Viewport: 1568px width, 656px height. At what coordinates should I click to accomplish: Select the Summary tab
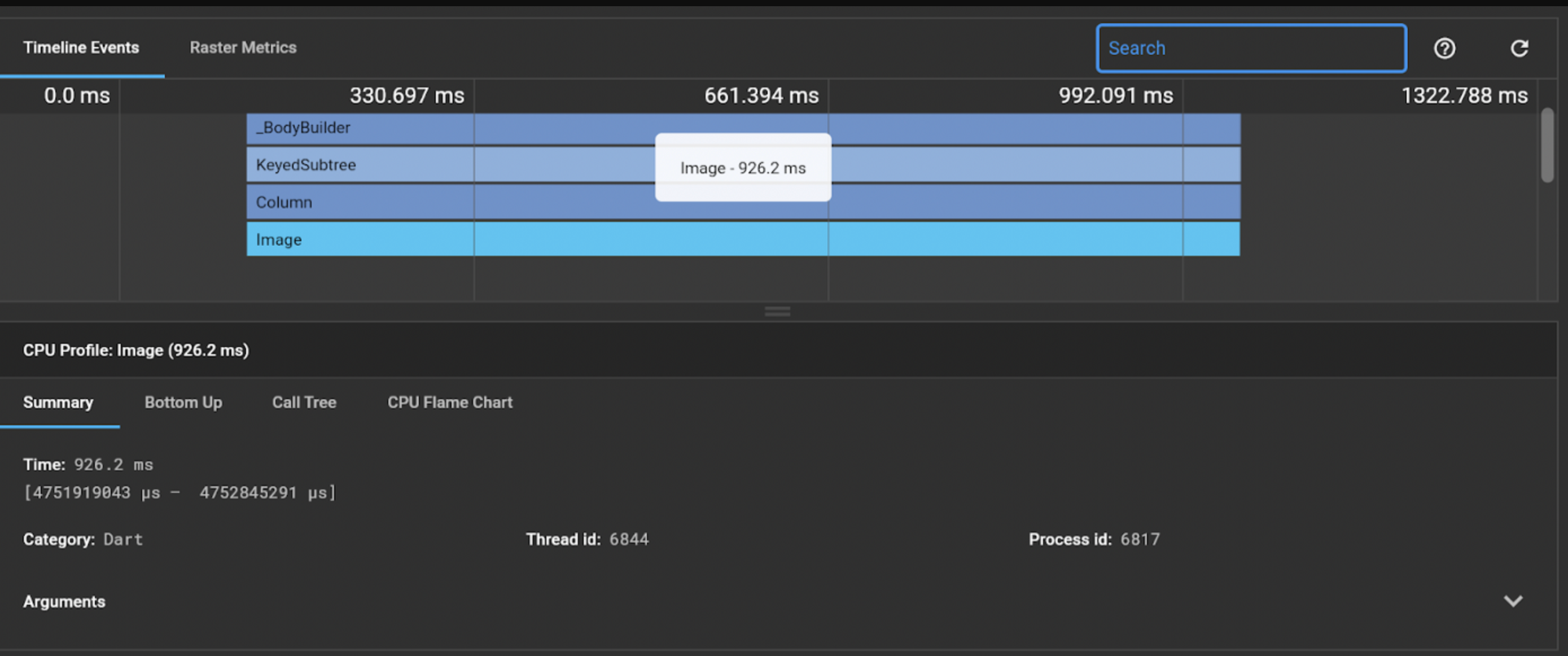pyautogui.click(x=59, y=403)
